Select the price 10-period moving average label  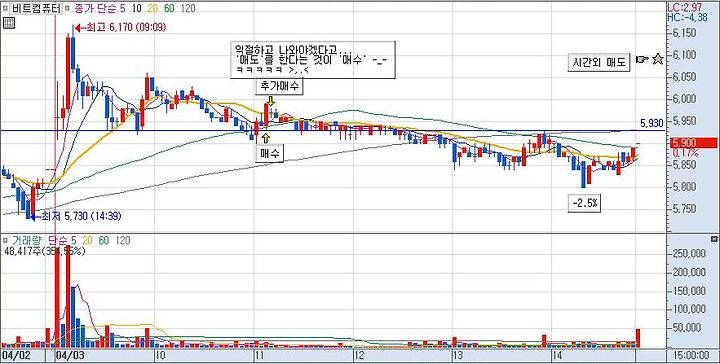136,8
